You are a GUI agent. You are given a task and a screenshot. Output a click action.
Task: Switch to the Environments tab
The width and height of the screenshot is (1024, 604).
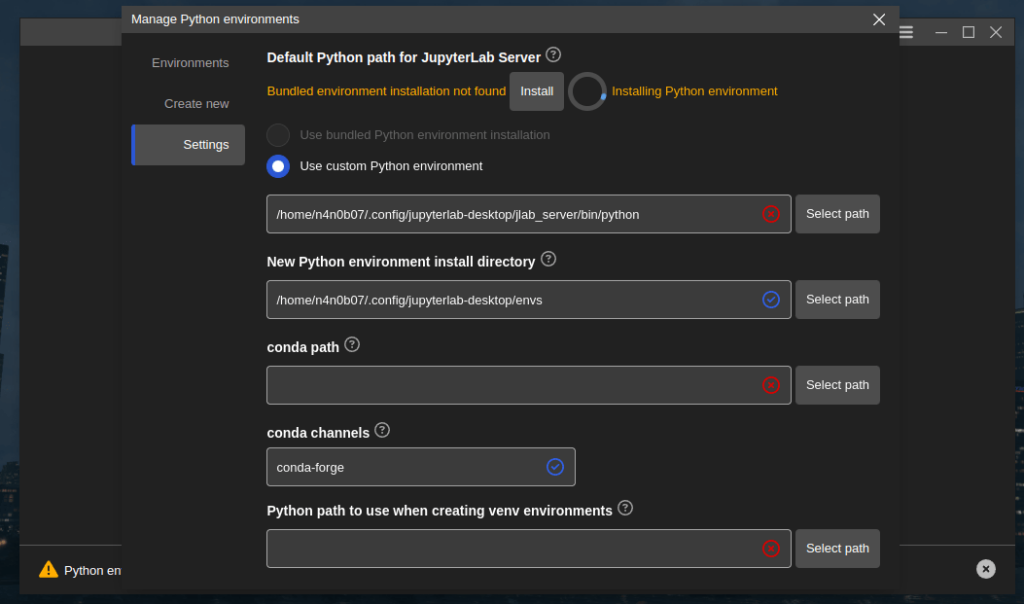[x=189, y=62]
